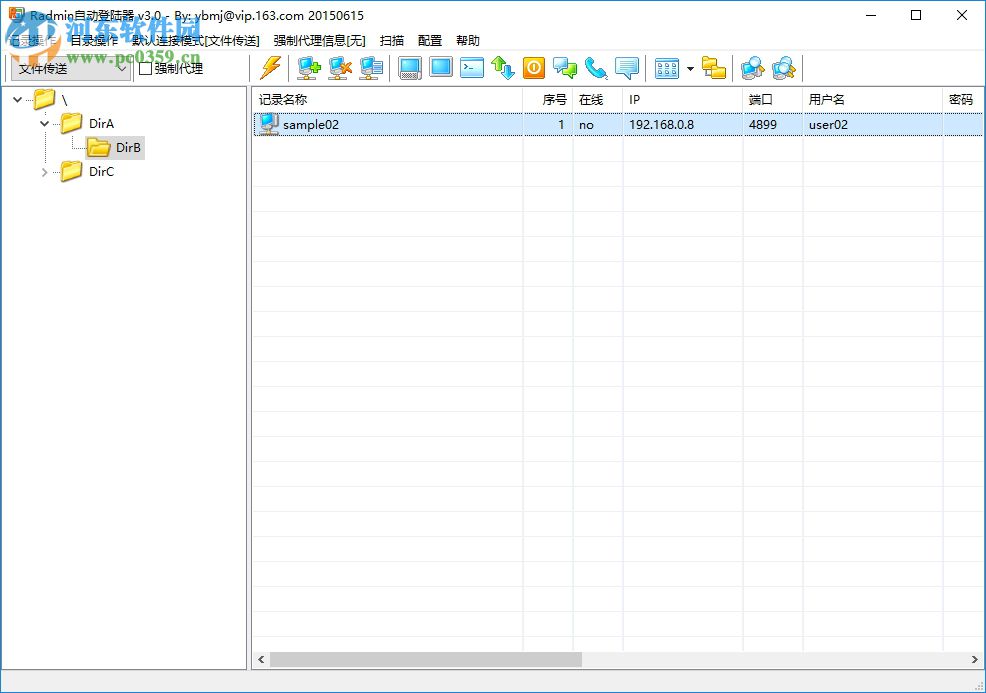Sort by the 密码 column header

click(x=964, y=99)
